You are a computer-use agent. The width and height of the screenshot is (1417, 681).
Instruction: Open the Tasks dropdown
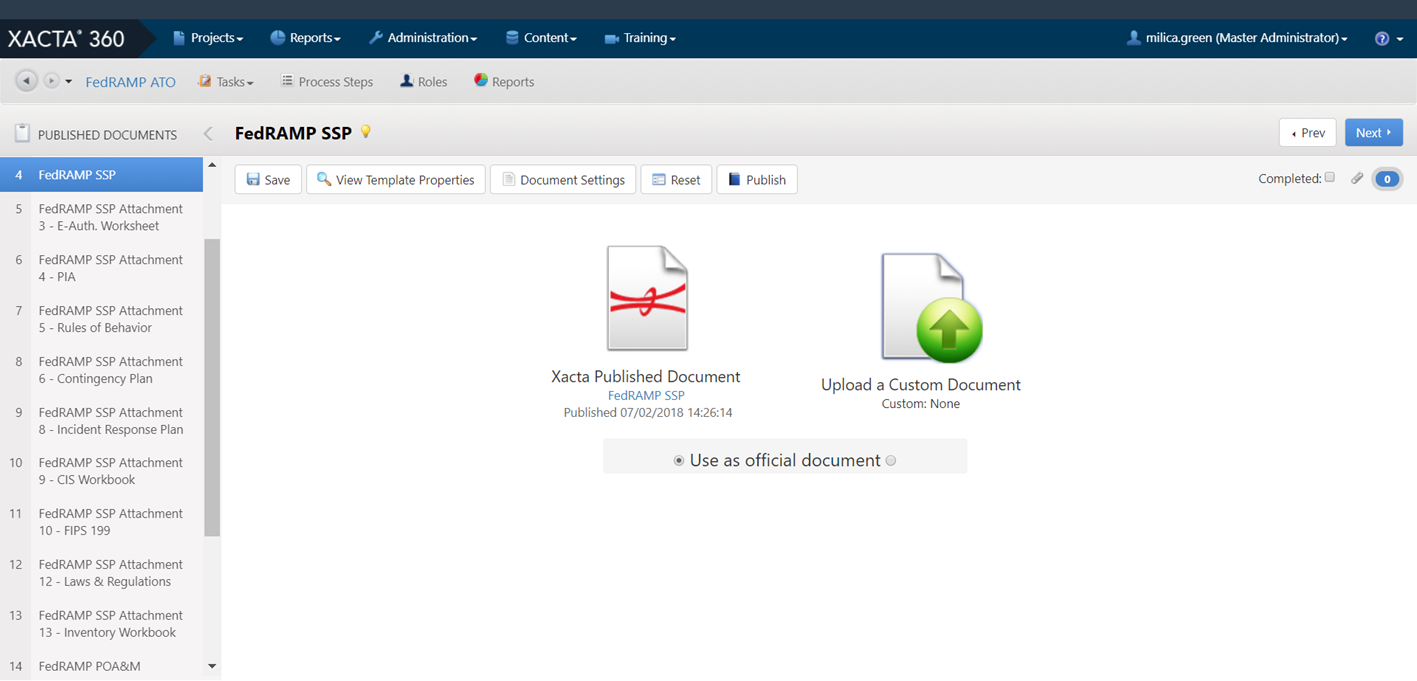point(226,82)
